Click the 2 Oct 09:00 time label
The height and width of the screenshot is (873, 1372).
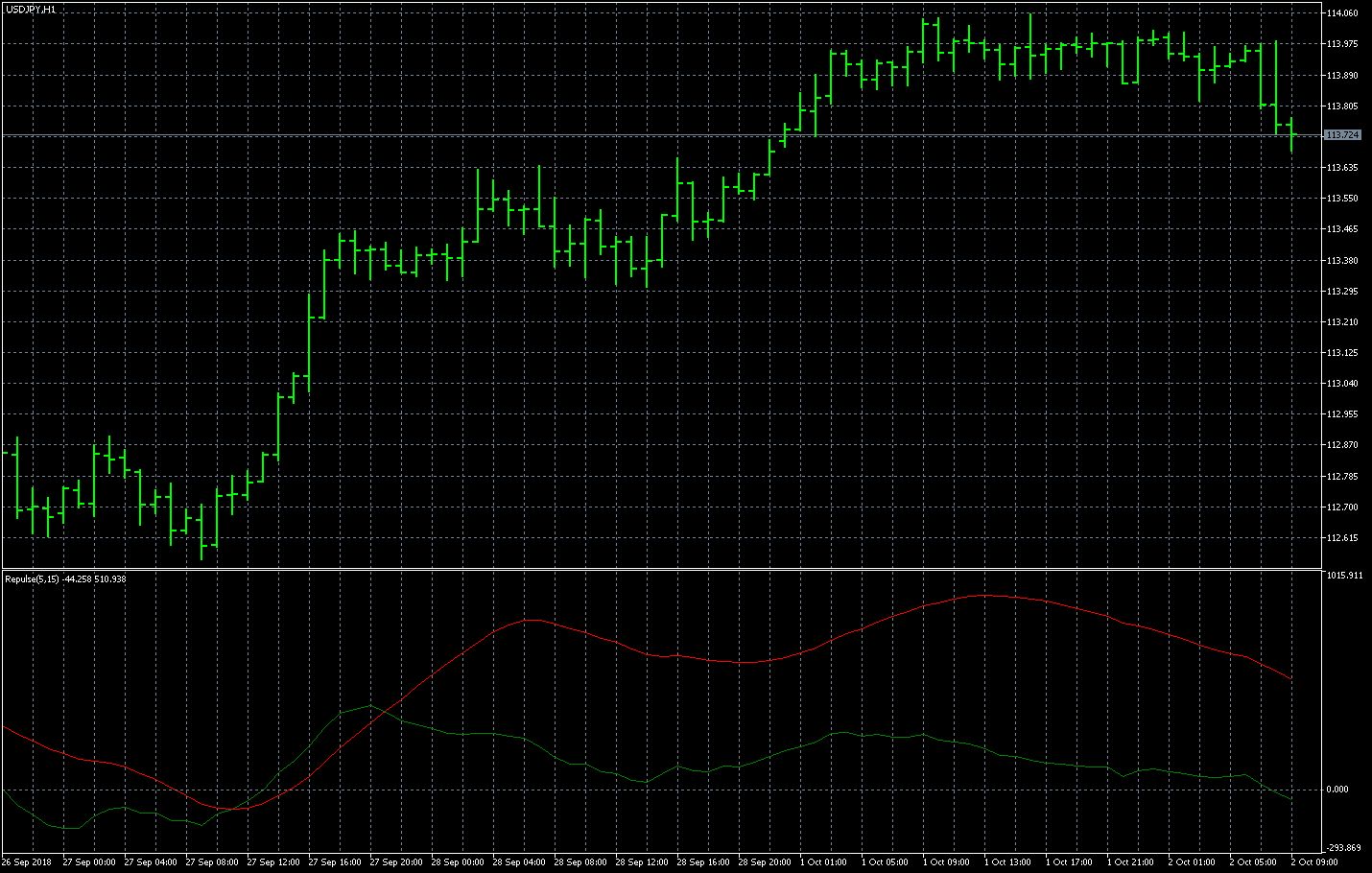click(1314, 862)
